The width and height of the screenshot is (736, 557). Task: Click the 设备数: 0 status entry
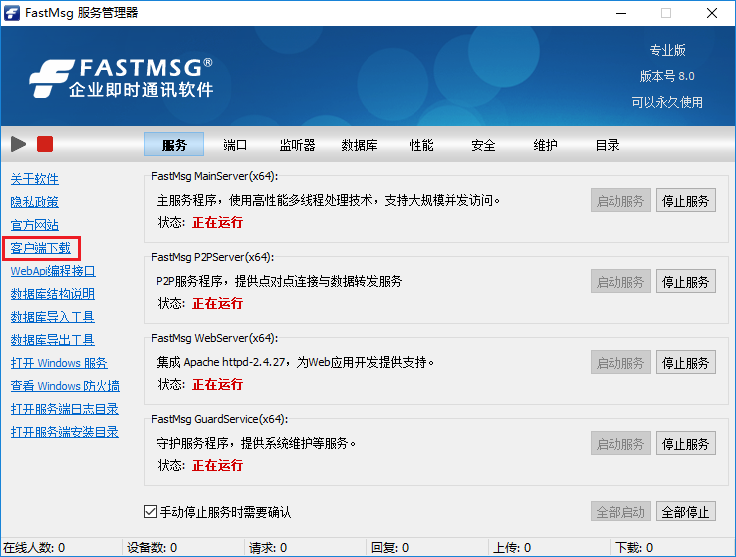click(152, 548)
